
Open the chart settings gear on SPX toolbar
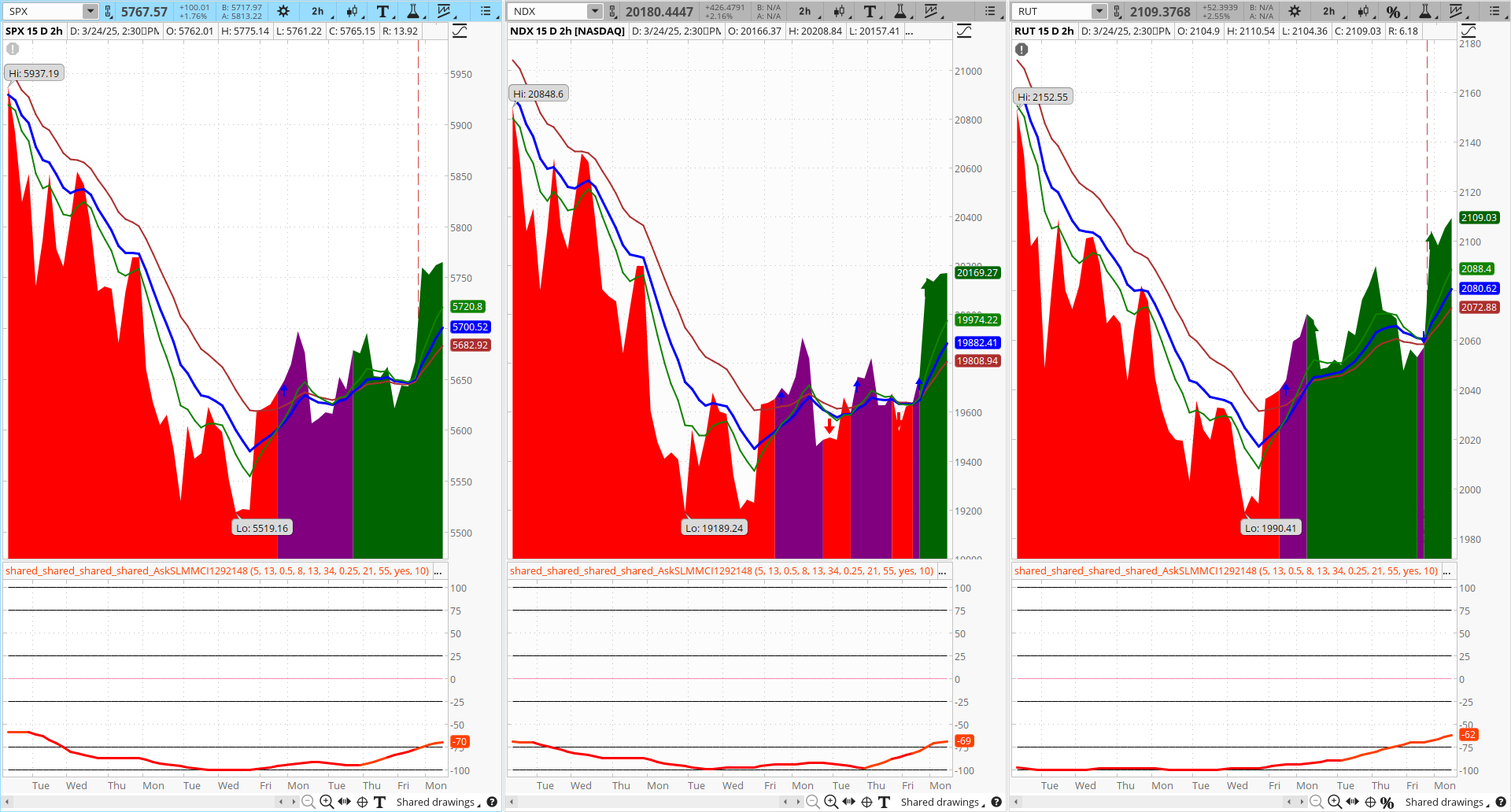coord(283,12)
